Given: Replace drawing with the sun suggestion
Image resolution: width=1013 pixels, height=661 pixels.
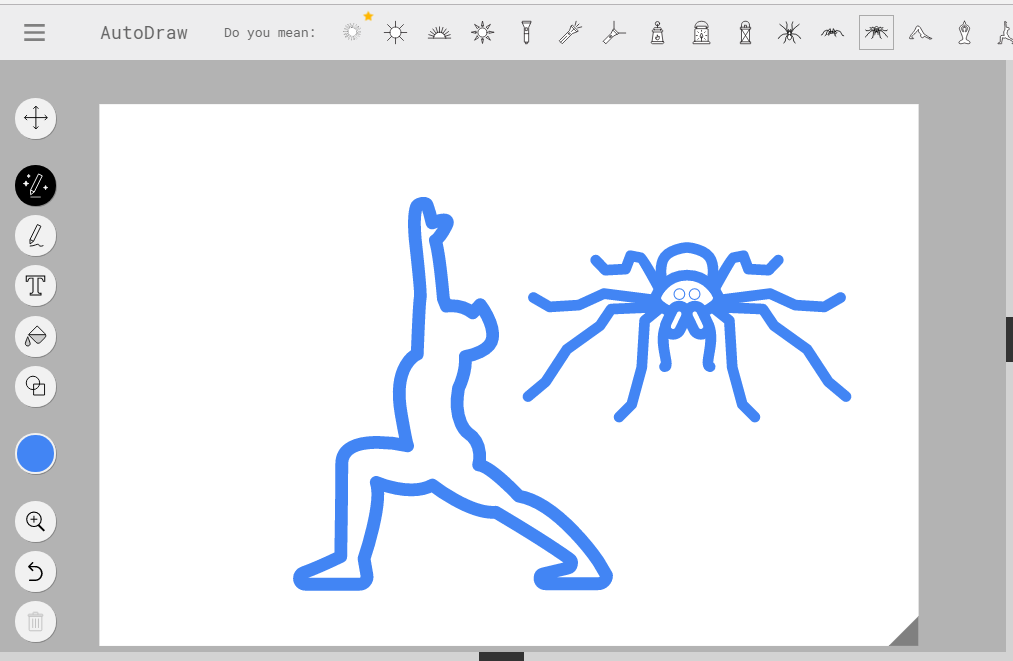Looking at the screenshot, I should [x=395, y=31].
